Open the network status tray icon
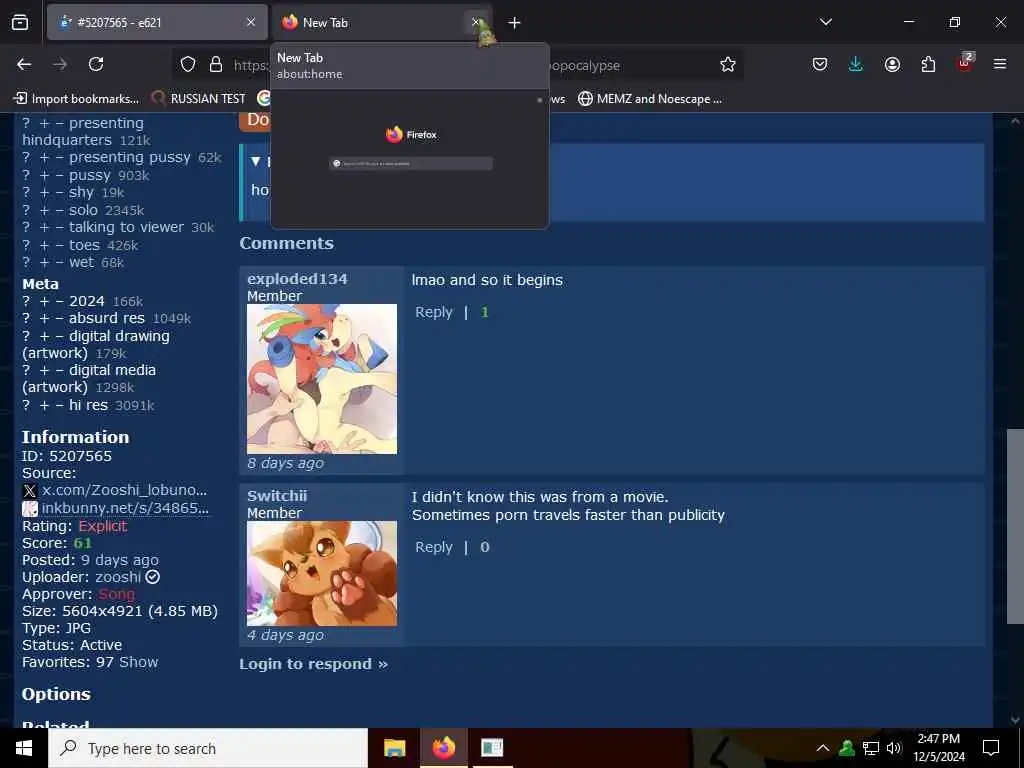Screen dimensions: 1024x768 click(x=871, y=748)
